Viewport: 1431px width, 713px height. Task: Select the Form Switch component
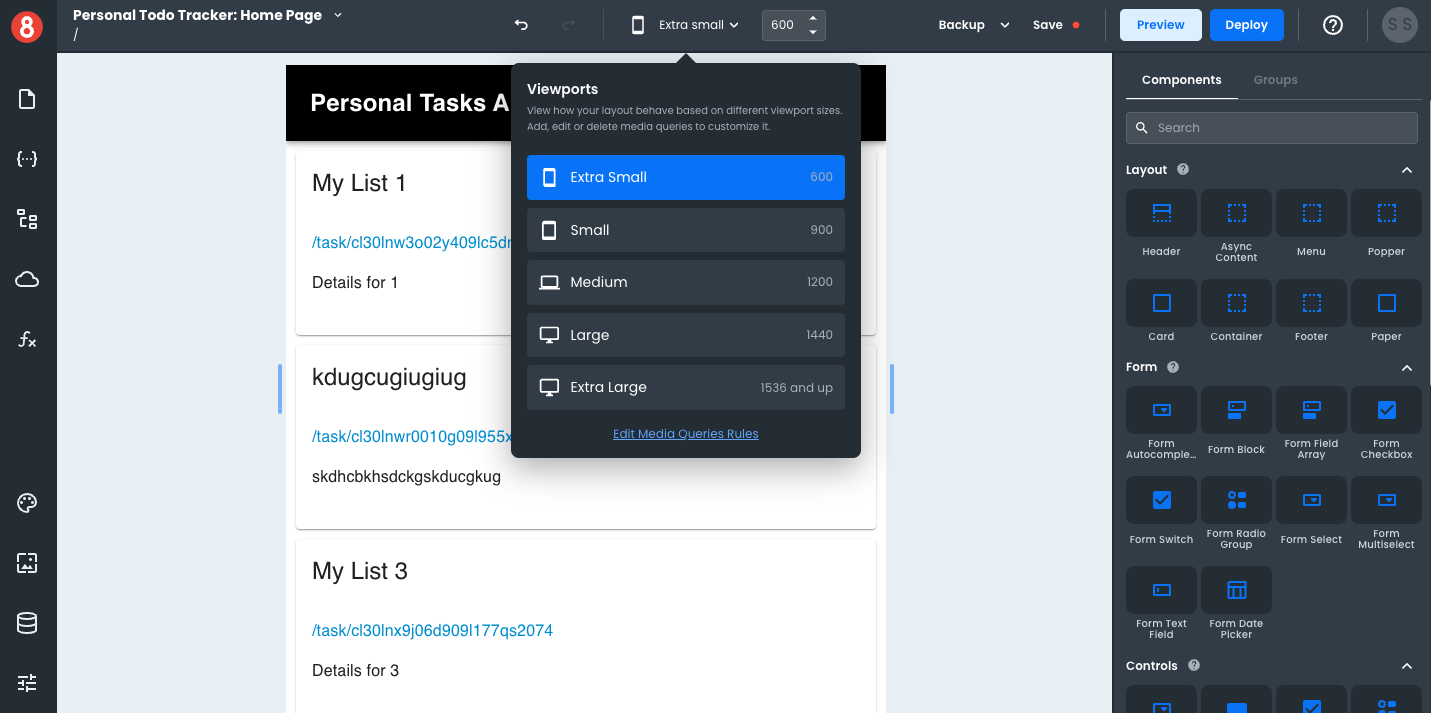(x=1161, y=500)
